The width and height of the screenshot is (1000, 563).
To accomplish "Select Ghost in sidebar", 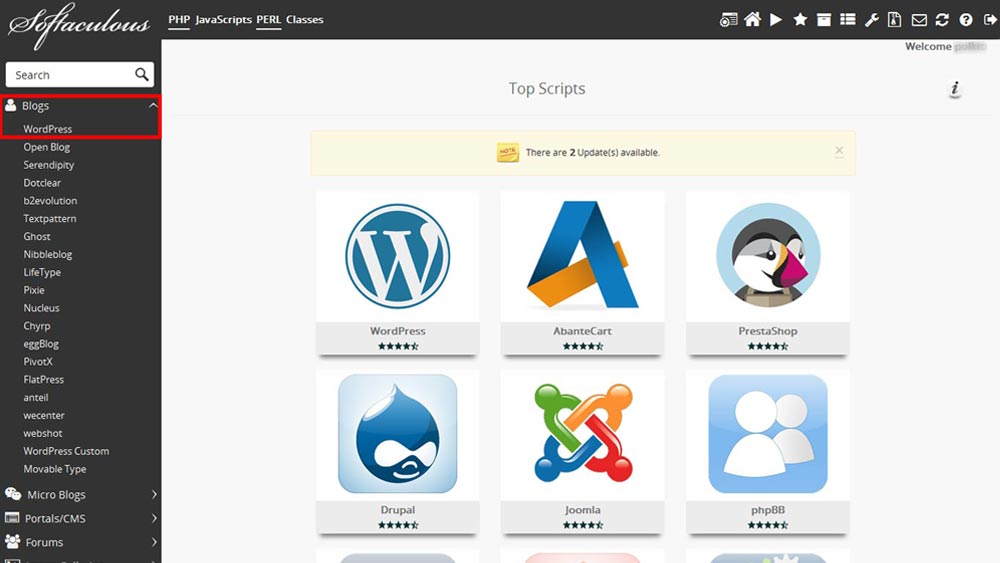I will click(37, 236).
